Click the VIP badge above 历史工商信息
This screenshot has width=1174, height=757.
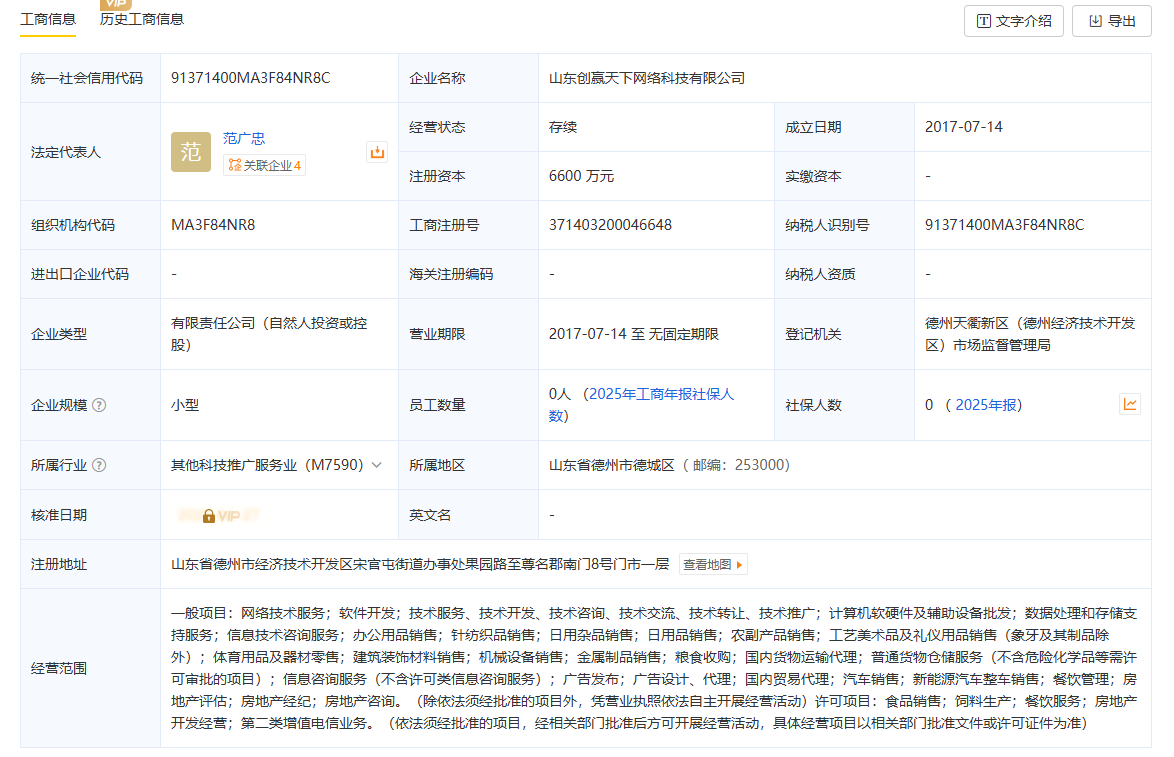115,4
